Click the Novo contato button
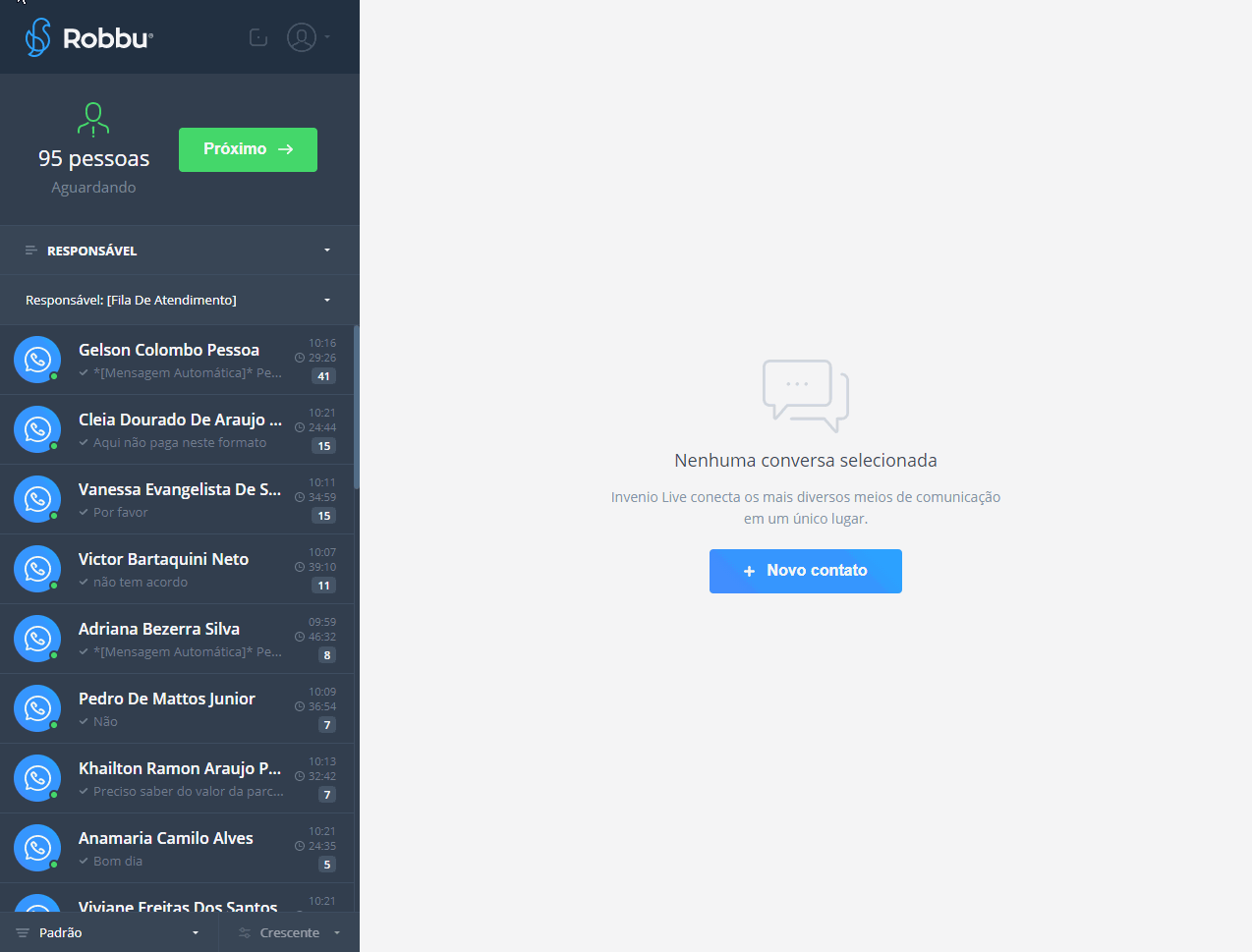Image resolution: width=1252 pixels, height=952 pixels. click(x=805, y=571)
